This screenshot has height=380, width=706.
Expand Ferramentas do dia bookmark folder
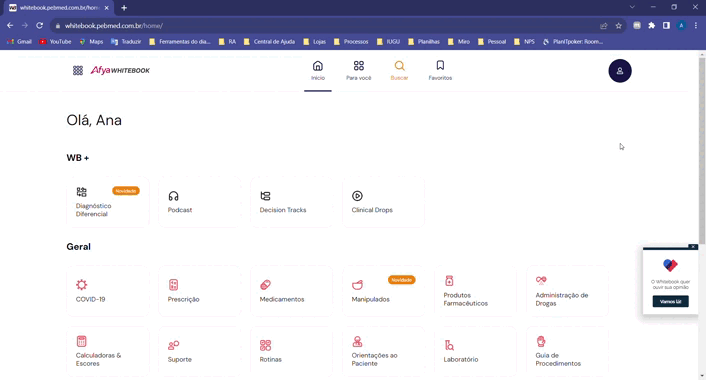(180, 41)
